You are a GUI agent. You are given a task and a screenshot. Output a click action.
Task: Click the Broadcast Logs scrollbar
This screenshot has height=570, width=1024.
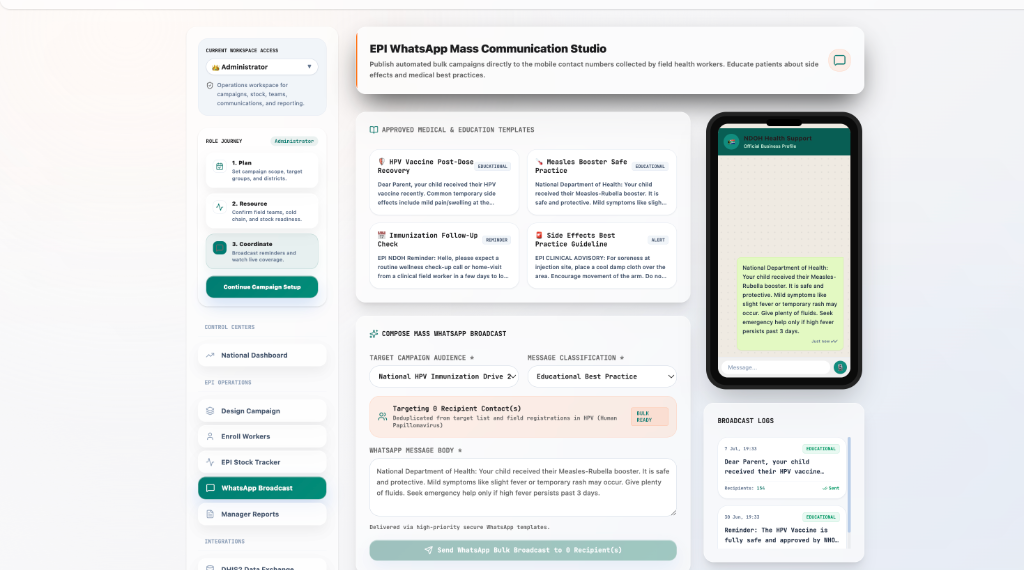tap(849, 484)
